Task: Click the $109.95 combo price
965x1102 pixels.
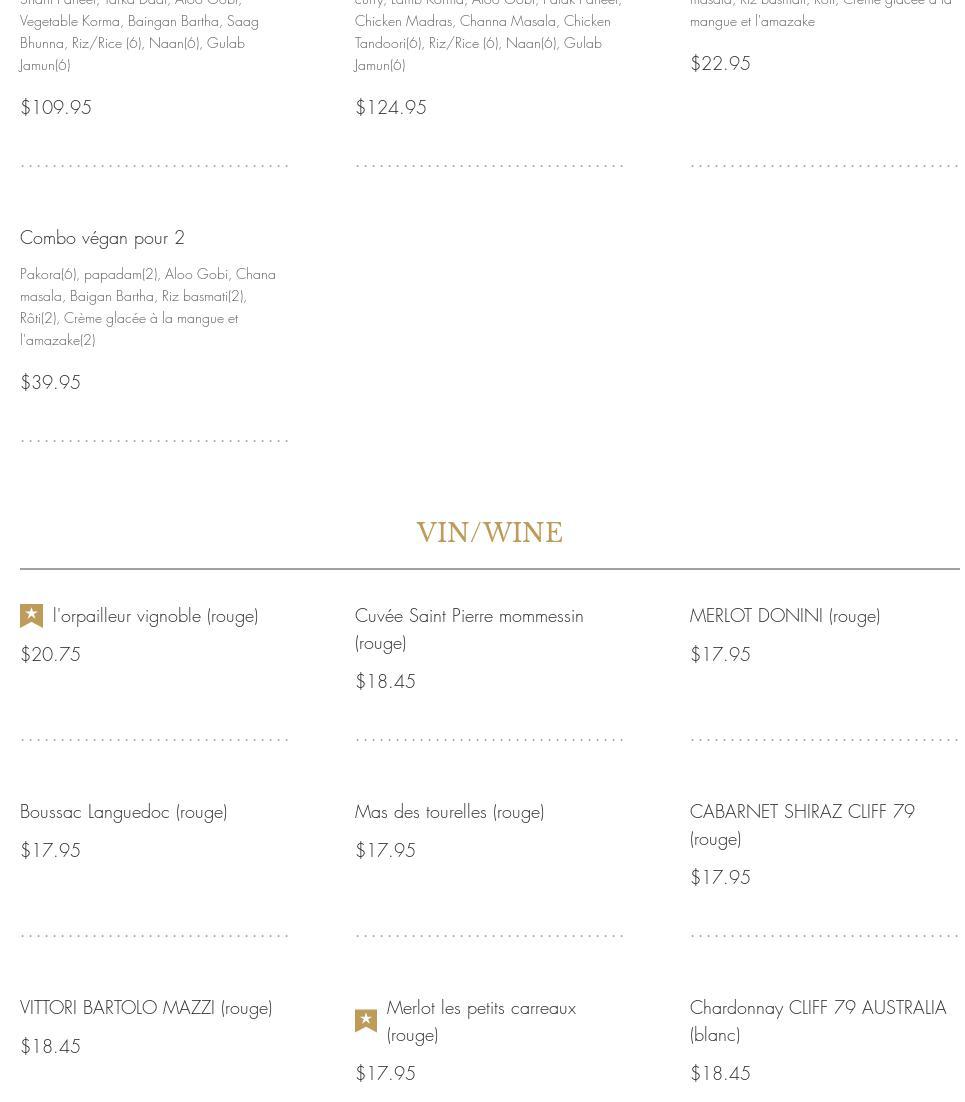Action: click(x=56, y=108)
